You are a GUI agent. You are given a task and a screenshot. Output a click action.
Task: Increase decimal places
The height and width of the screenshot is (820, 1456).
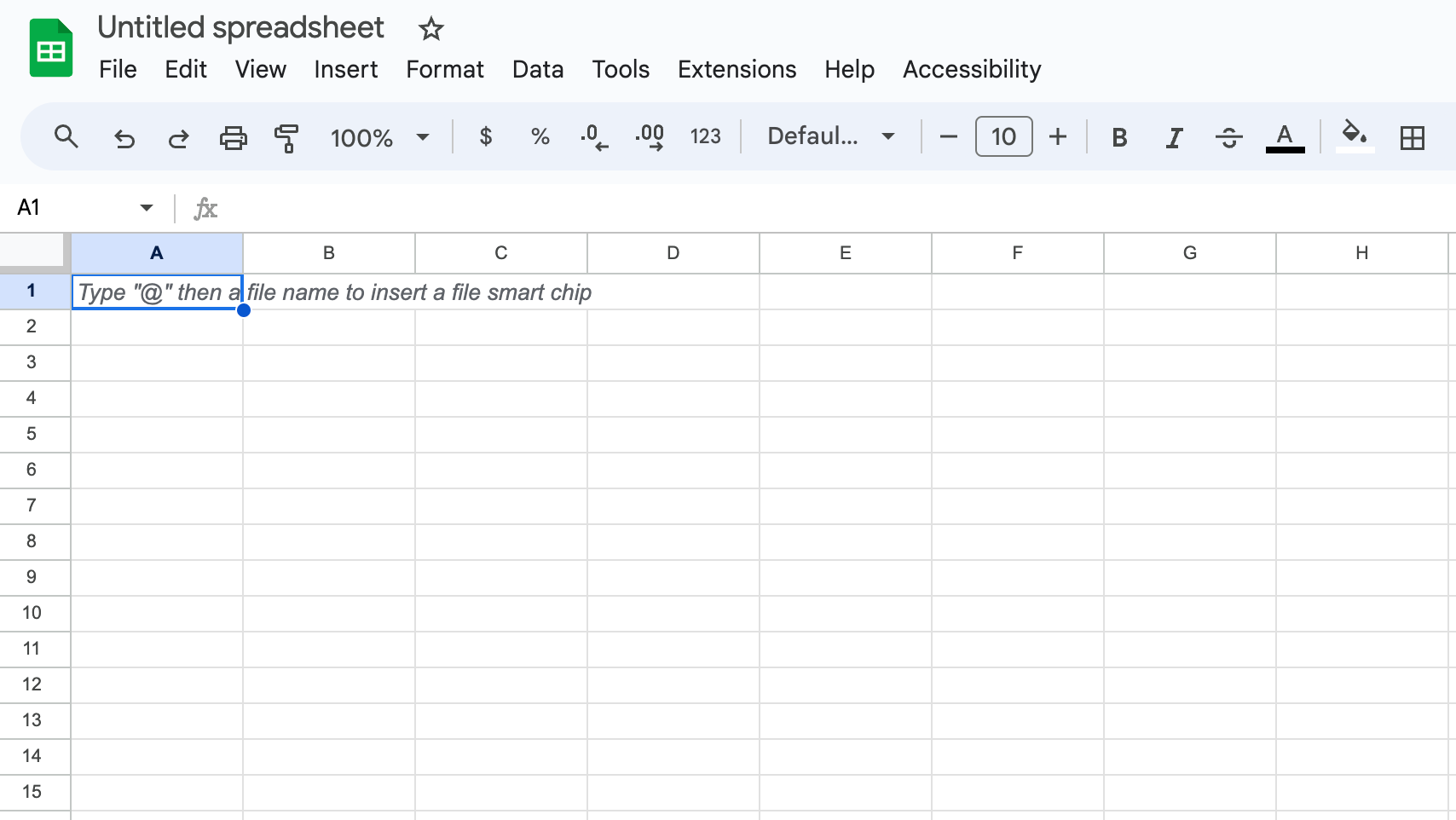[x=650, y=136]
